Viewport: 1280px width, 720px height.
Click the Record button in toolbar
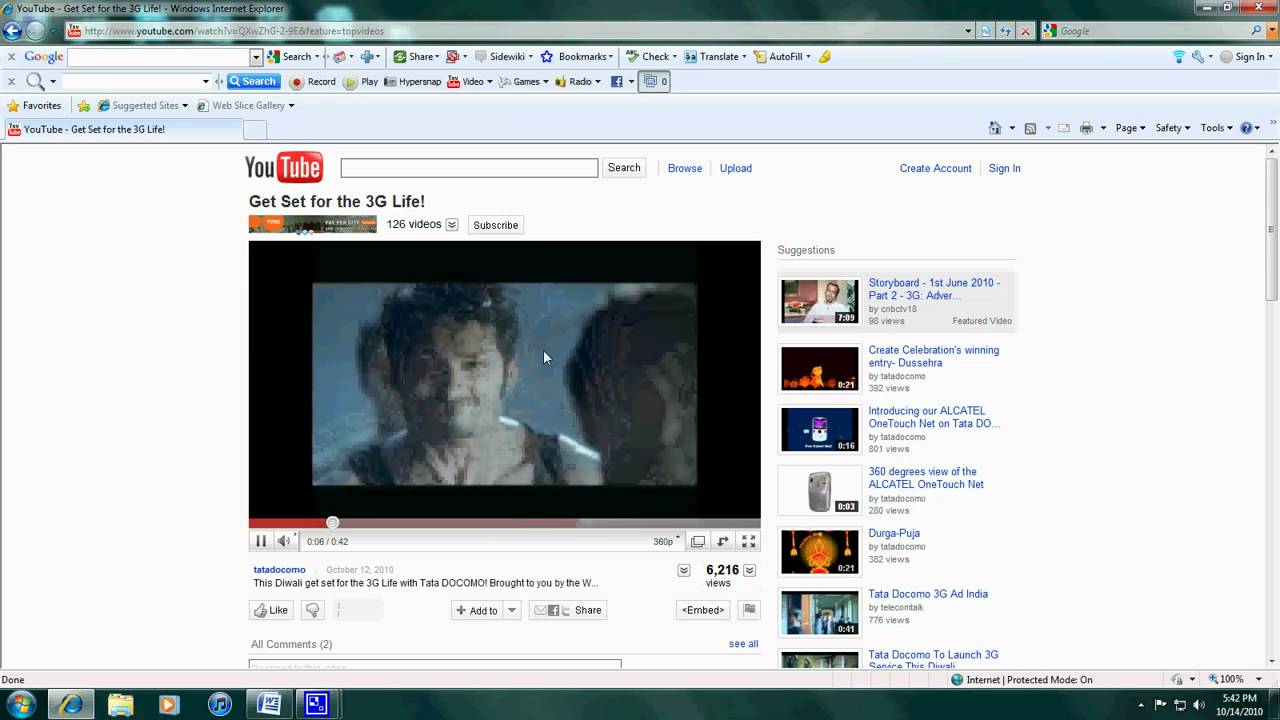312,82
